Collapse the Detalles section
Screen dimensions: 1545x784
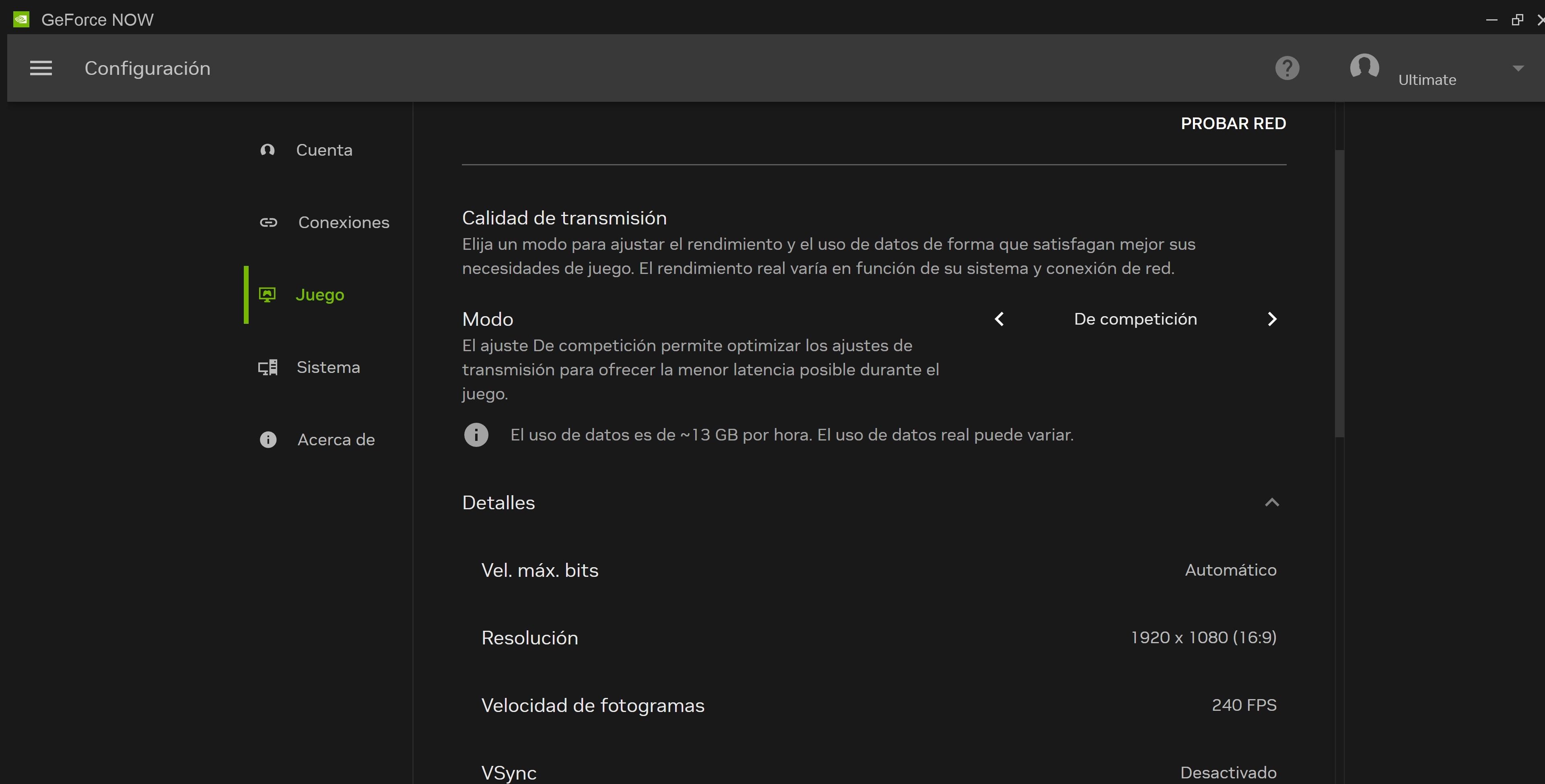(x=1272, y=502)
